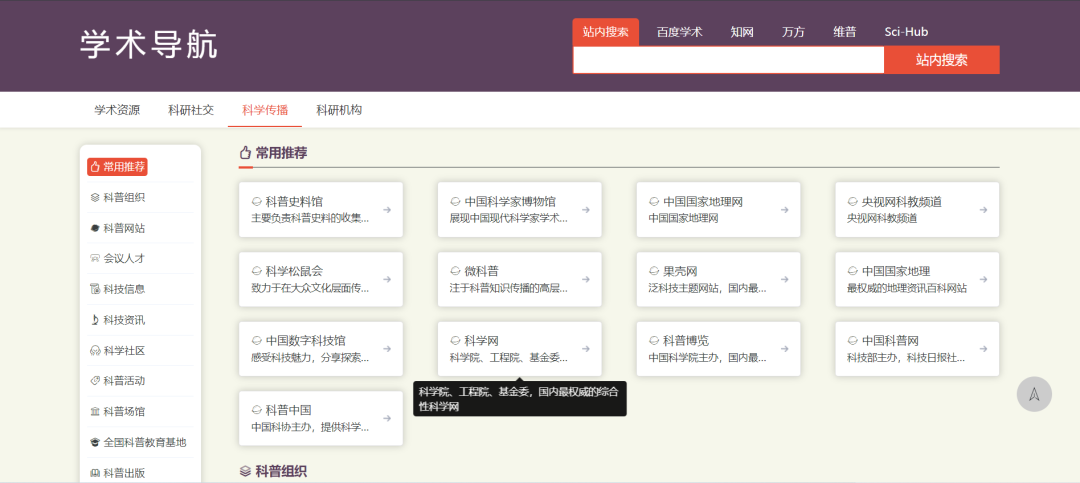
Task: Click the 科普组织 layers icon in sidebar
Action: (x=95, y=198)
